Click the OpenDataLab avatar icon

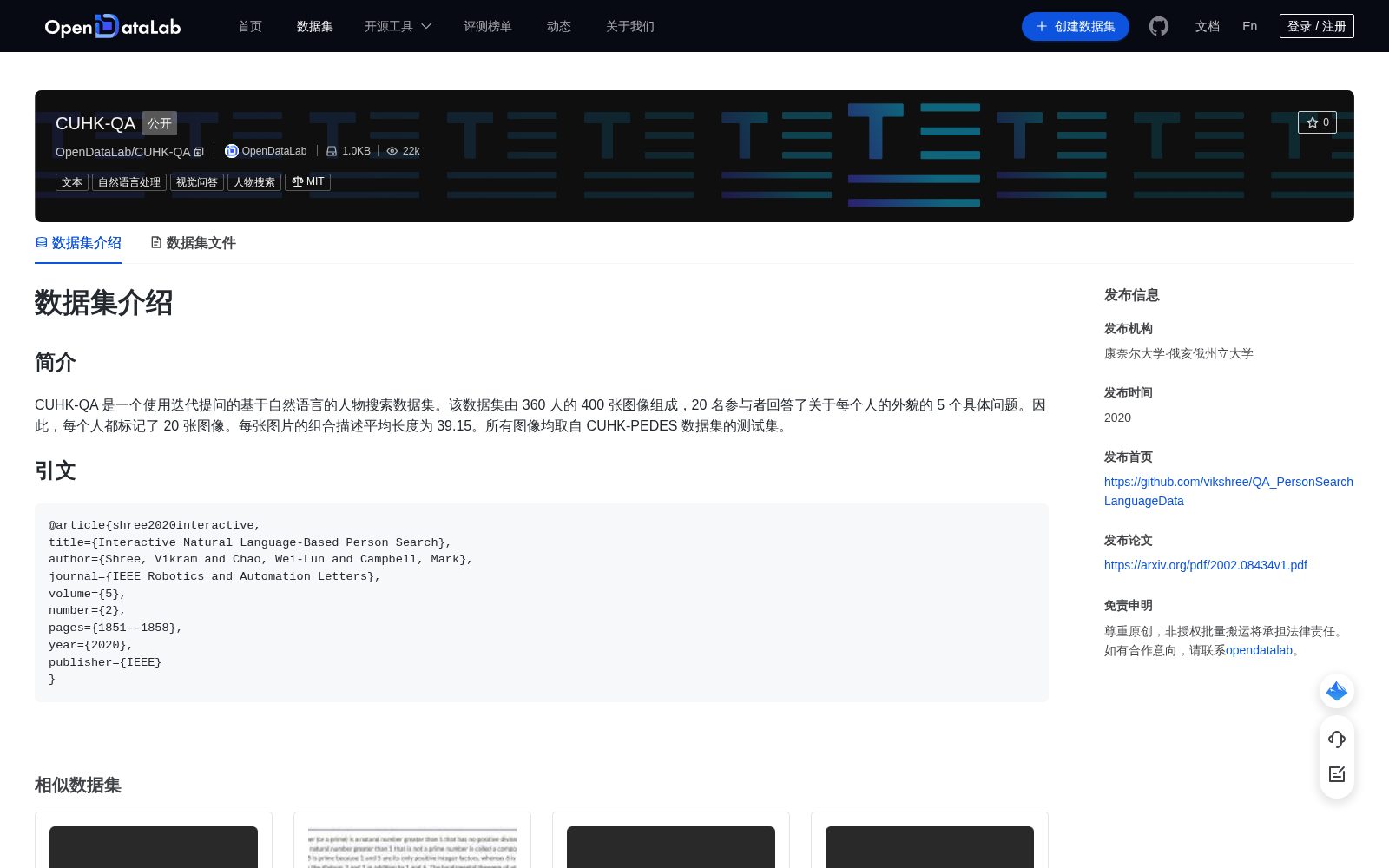(232, 151)
